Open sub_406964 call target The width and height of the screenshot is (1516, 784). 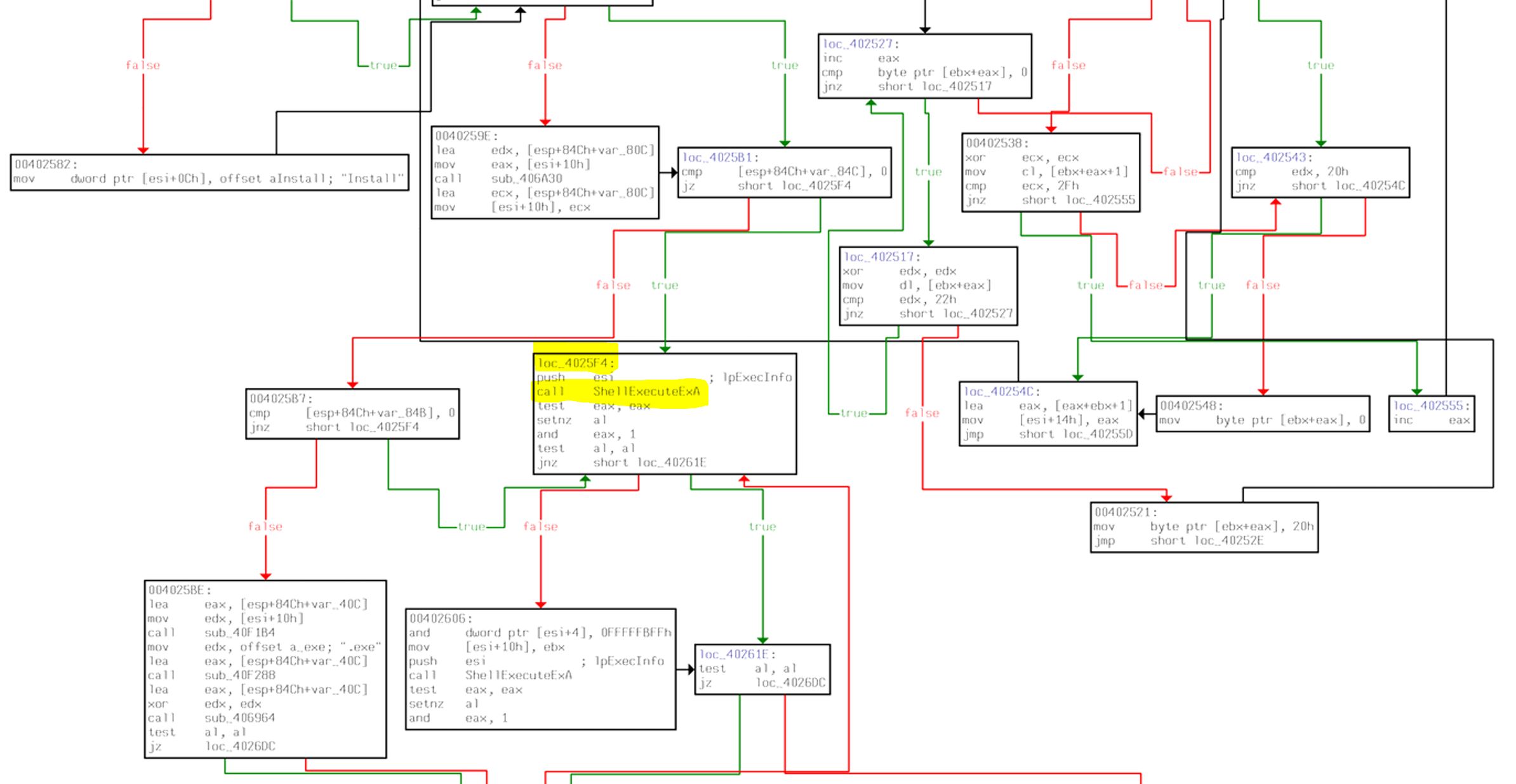240,718
